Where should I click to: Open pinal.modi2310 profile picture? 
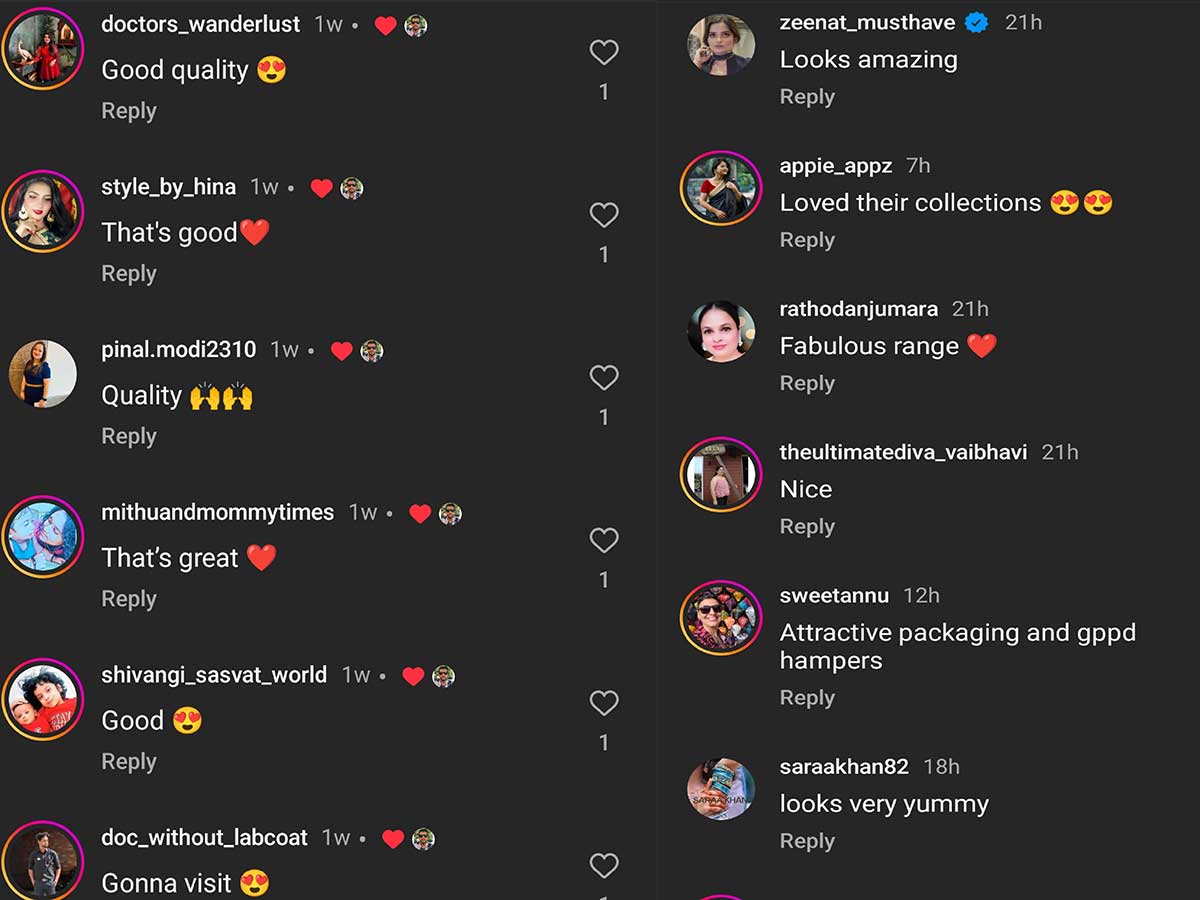pos(42,374)
